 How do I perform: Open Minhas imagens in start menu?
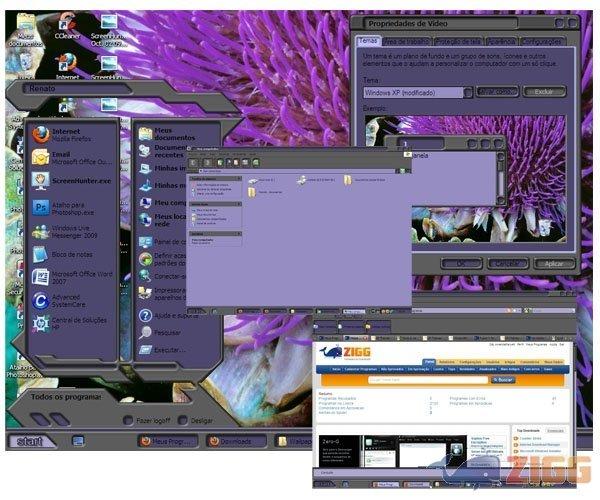tap(162, 168)
